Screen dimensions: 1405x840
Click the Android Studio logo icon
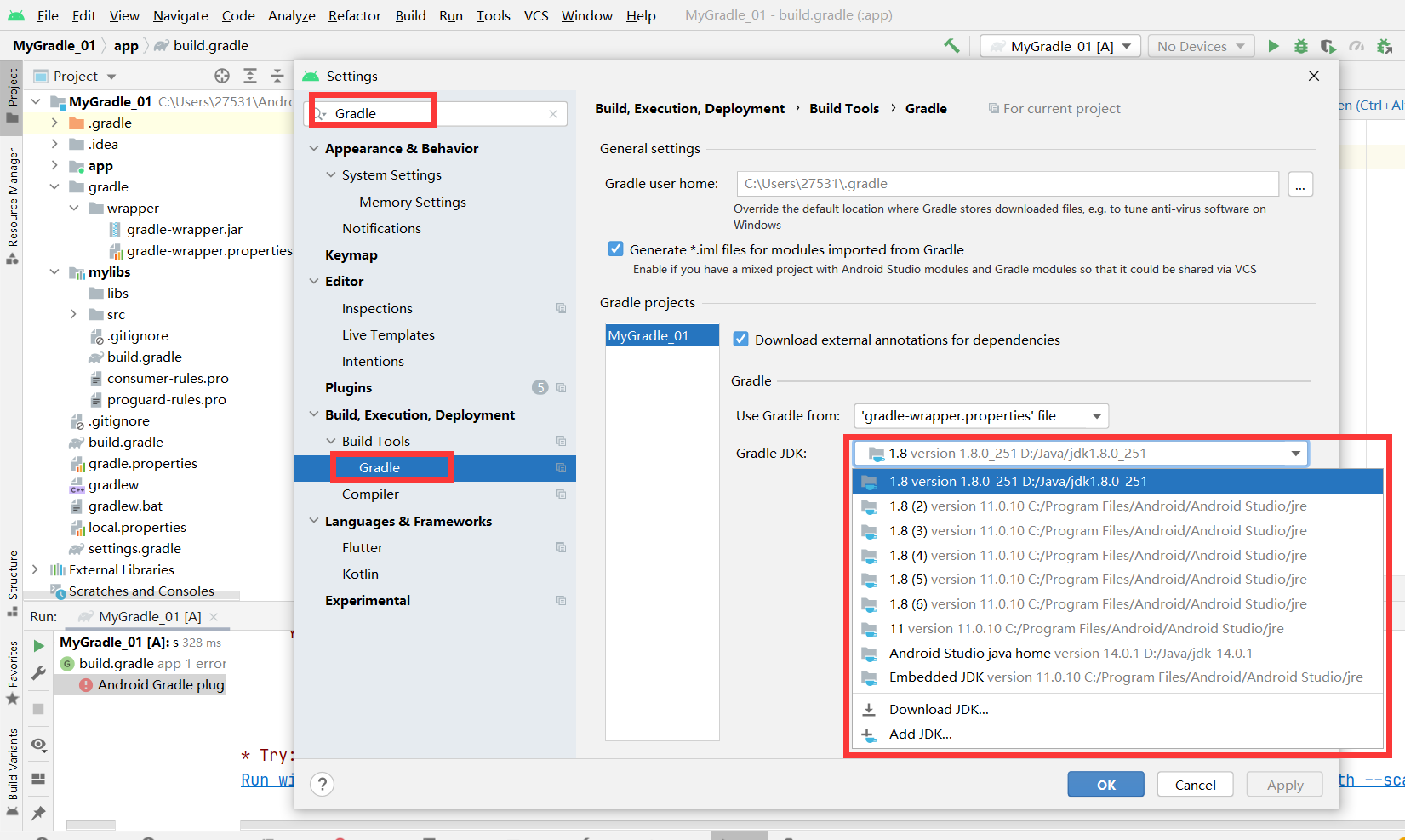click(16, 15)
